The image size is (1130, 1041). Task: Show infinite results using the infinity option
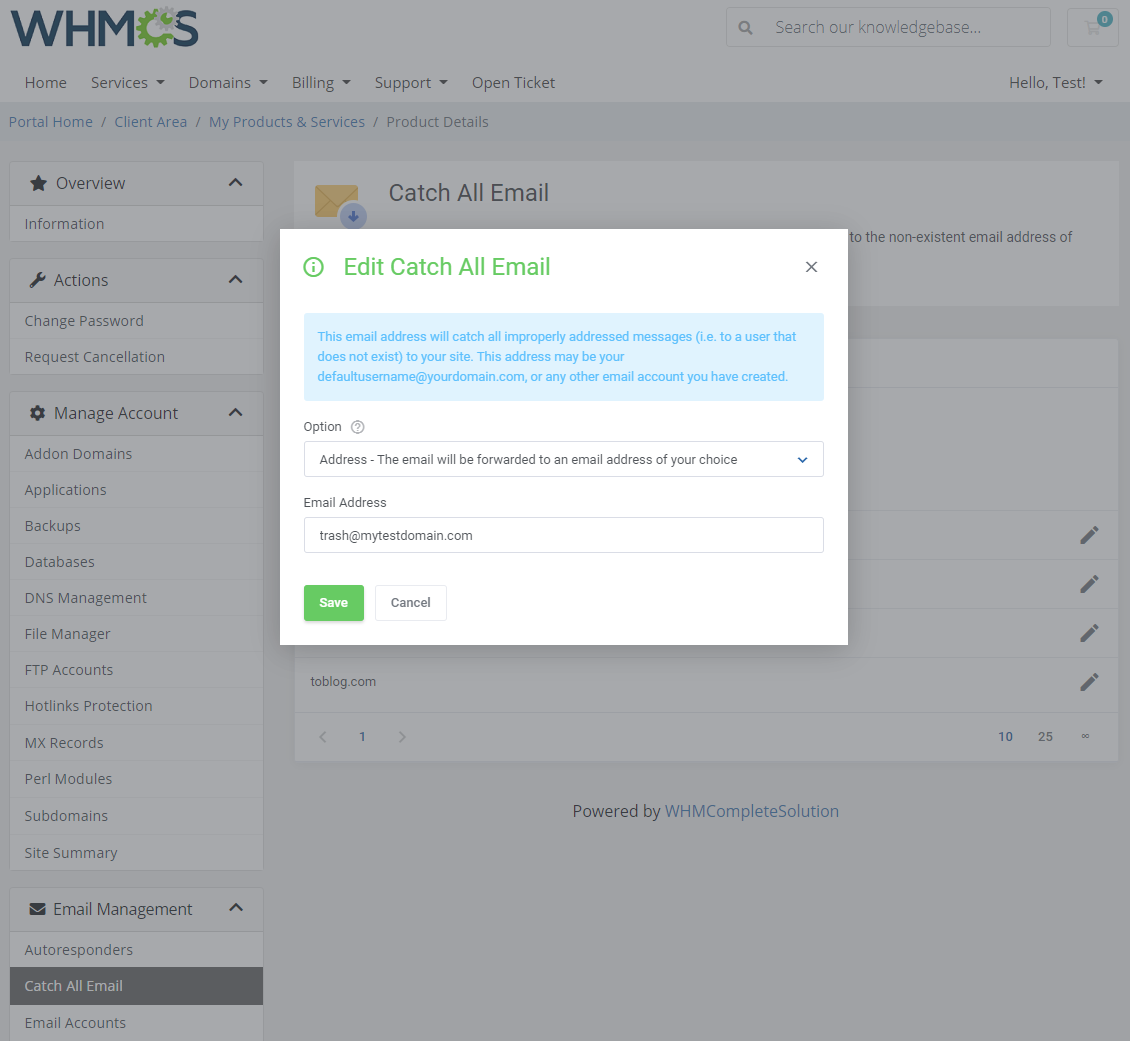(x=1085, y=736)
